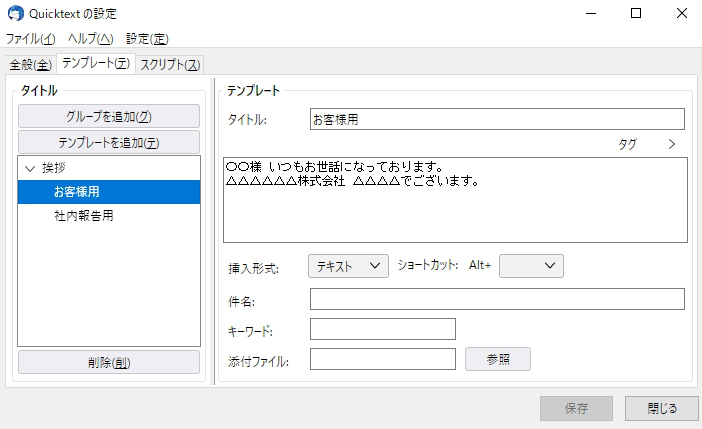Screen dimensions: 702x429
Task: Select the 社内報告用 template
Action: (x=84, y=215)
